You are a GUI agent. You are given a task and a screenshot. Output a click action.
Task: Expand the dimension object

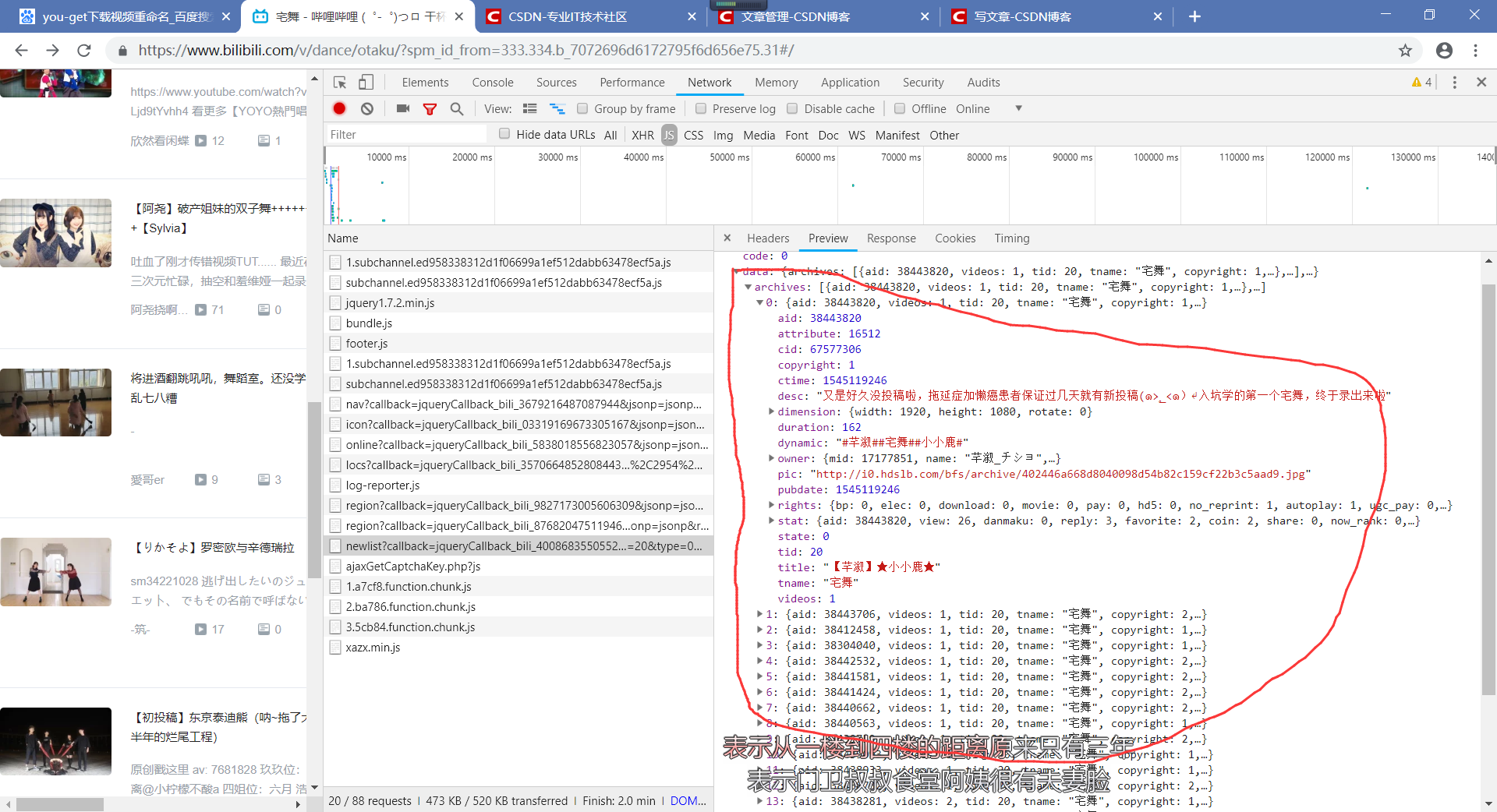(x=771, y=411)
